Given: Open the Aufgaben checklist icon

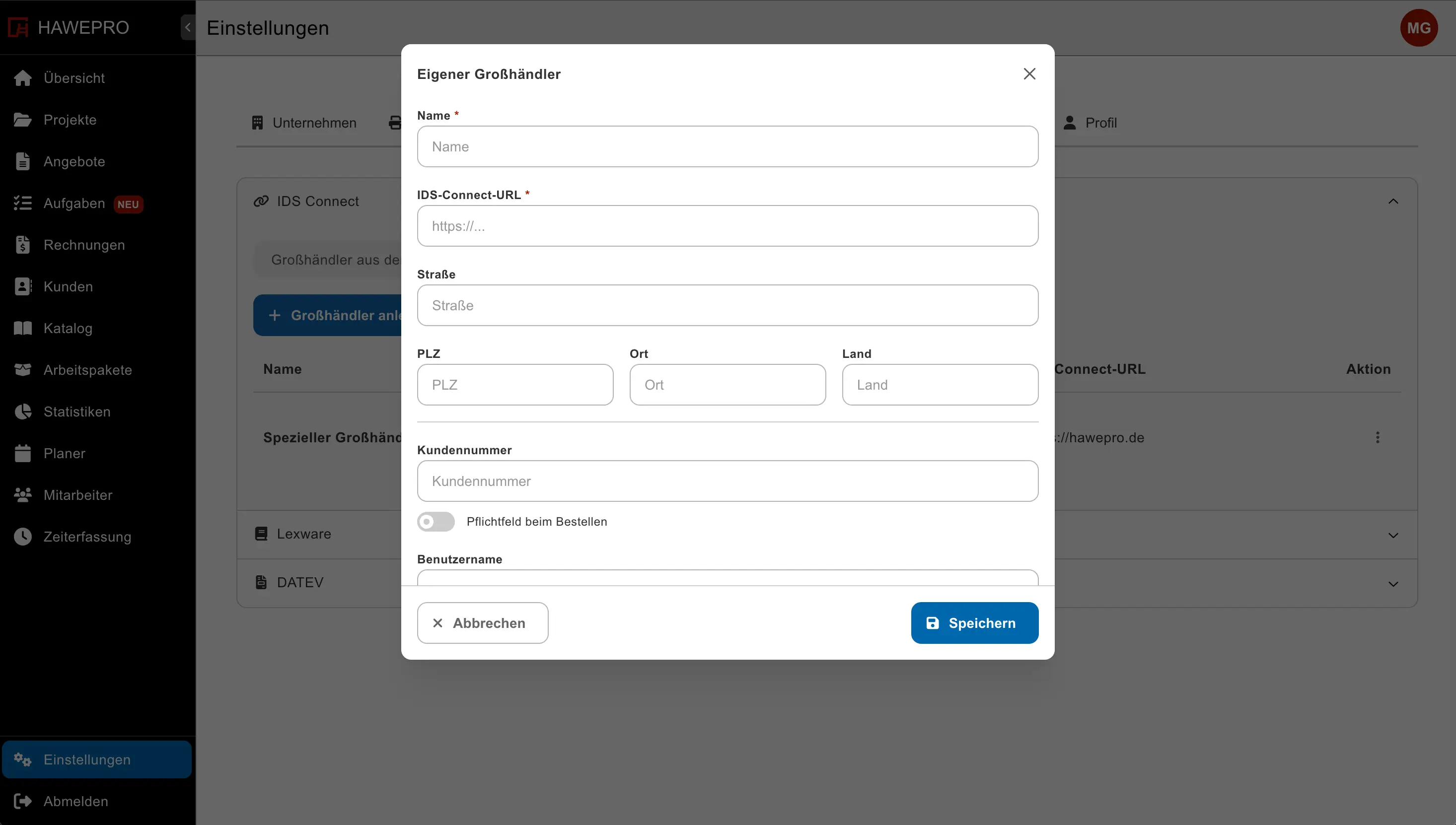Looking at the screenshot, I should point(23,203).
